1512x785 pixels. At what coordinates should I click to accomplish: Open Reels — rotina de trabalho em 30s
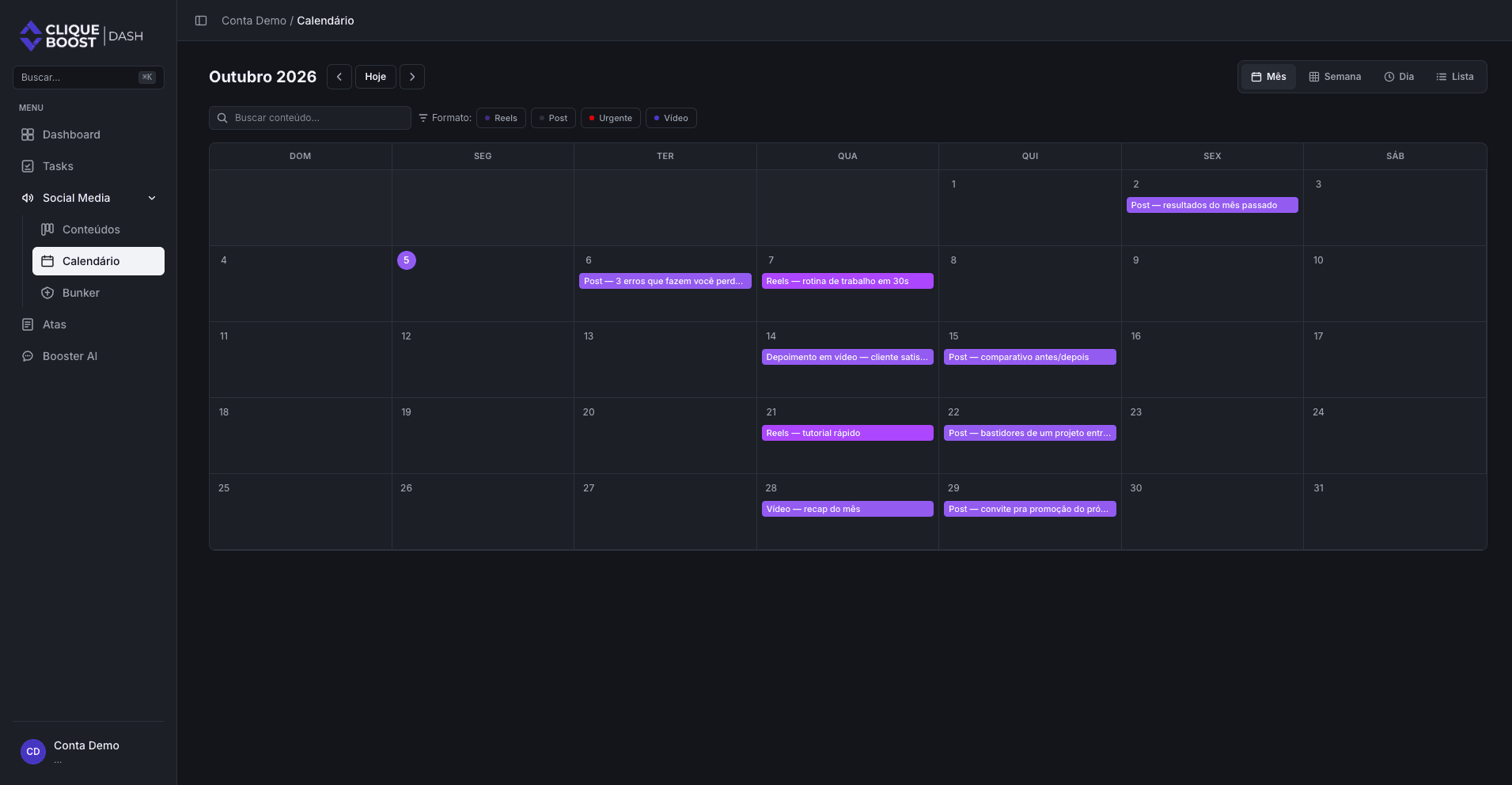point(847,281)
